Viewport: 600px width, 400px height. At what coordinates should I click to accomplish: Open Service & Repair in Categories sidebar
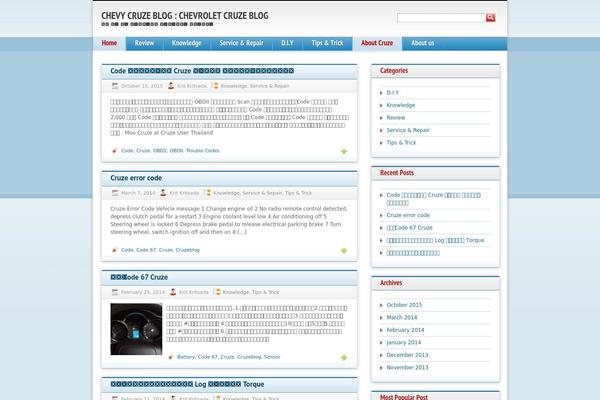coord(408,130)
